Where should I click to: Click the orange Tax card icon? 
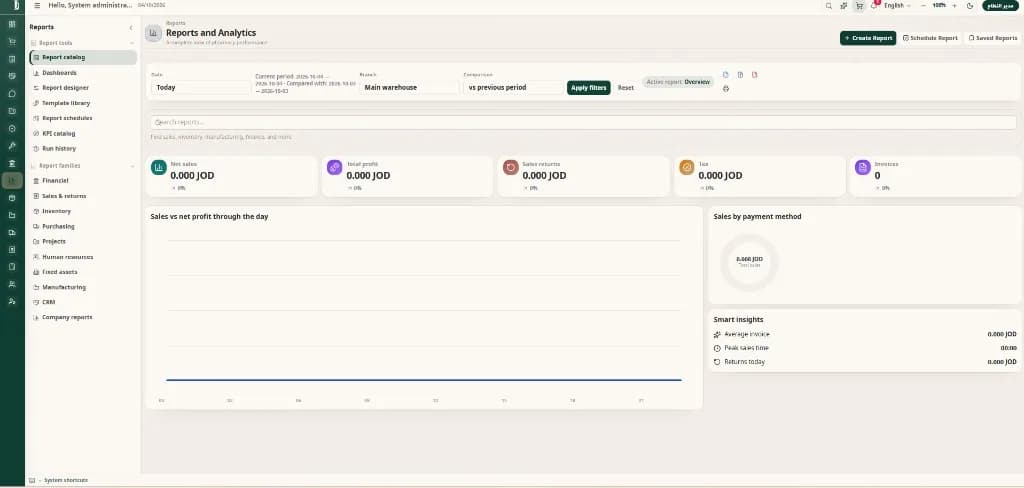(686, 167)
